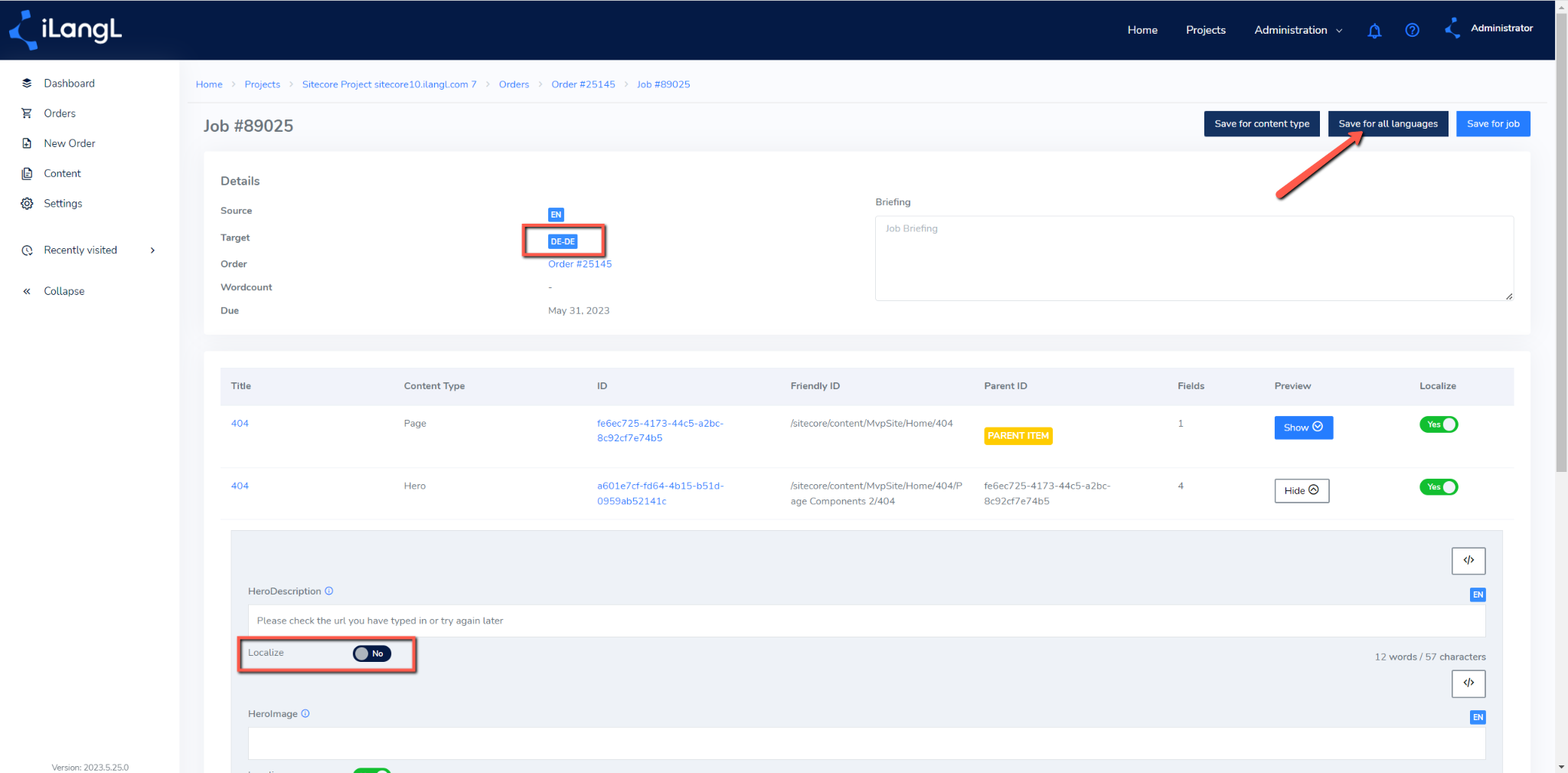Click the Administrator avatar icon
1568x773 pixels.
click(1452, 28)
